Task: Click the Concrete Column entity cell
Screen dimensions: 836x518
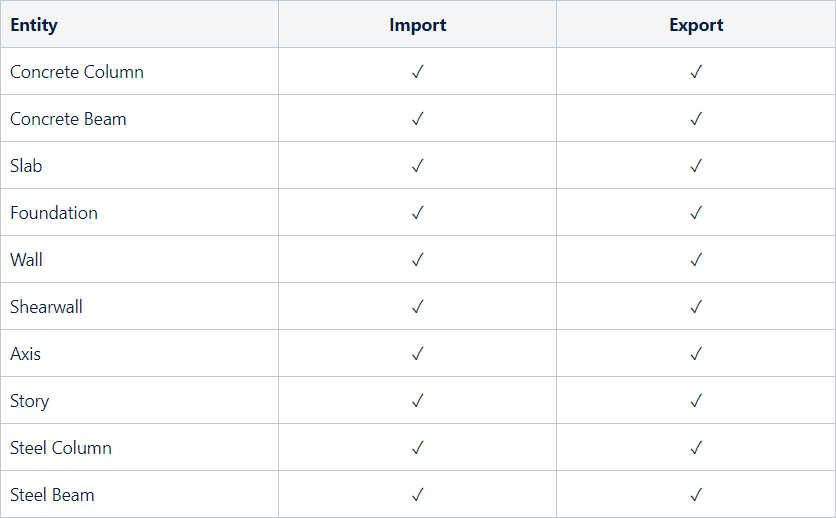Action: pyautogui.click(x=77, y=72)
